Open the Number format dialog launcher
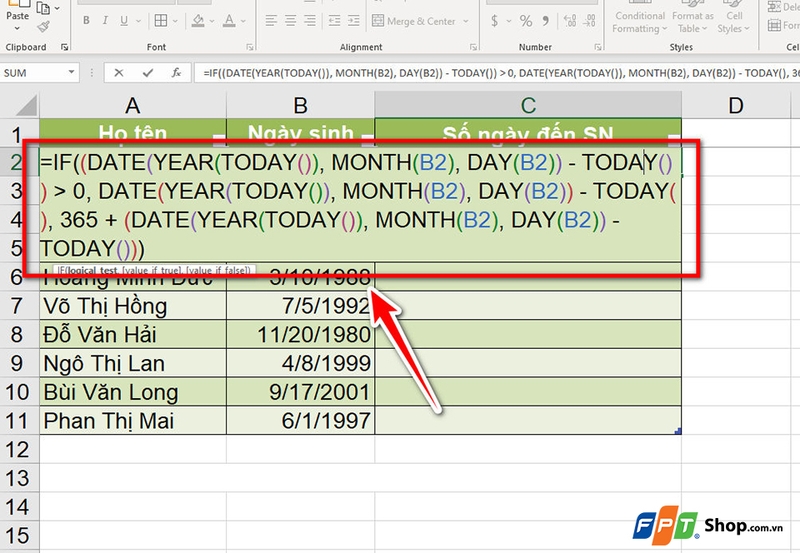This screenshot has height=553, width=800. tap(597, 47)
